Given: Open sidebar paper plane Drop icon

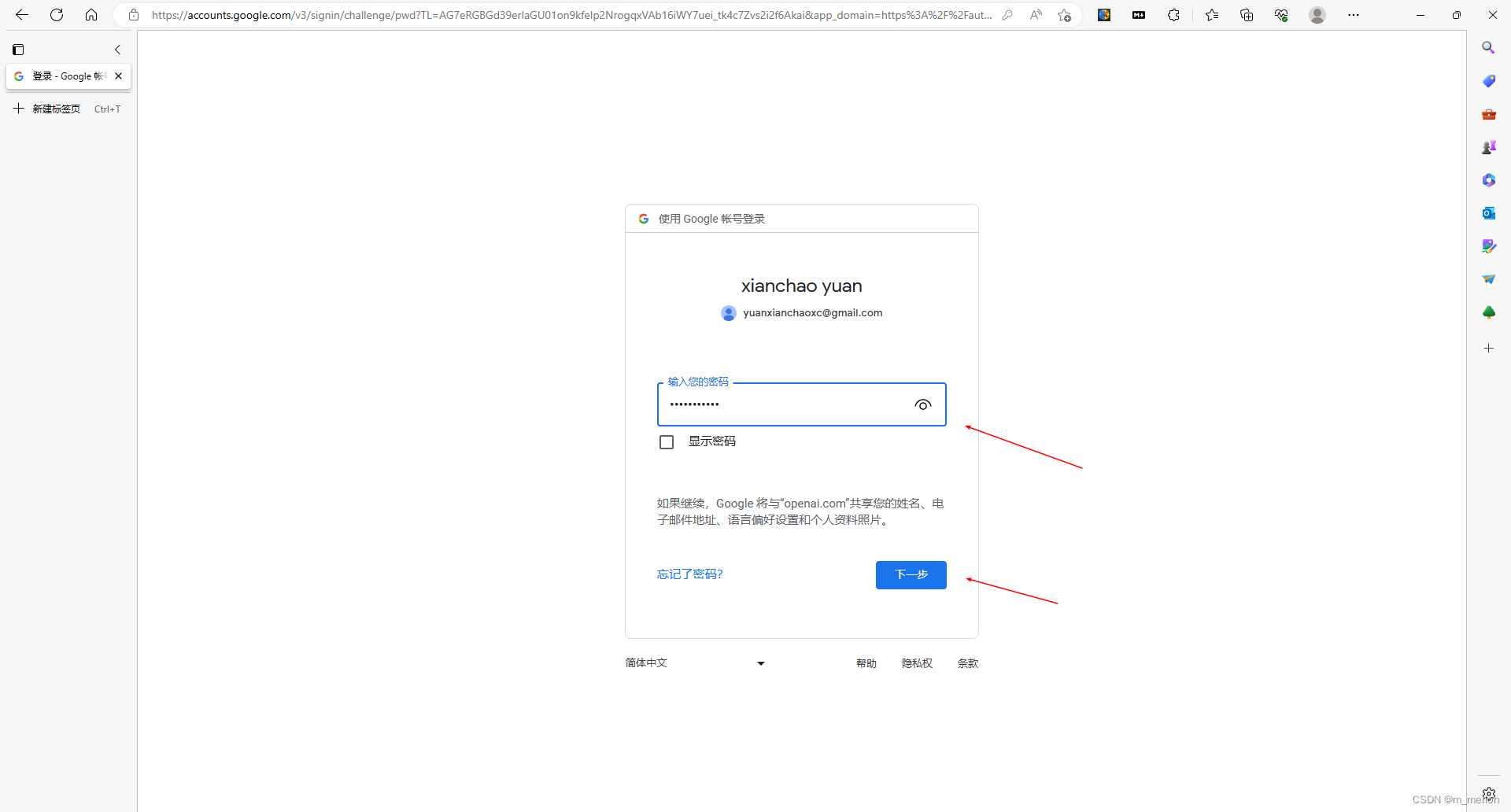Looking at the screenshot, I should [1488, 279].
